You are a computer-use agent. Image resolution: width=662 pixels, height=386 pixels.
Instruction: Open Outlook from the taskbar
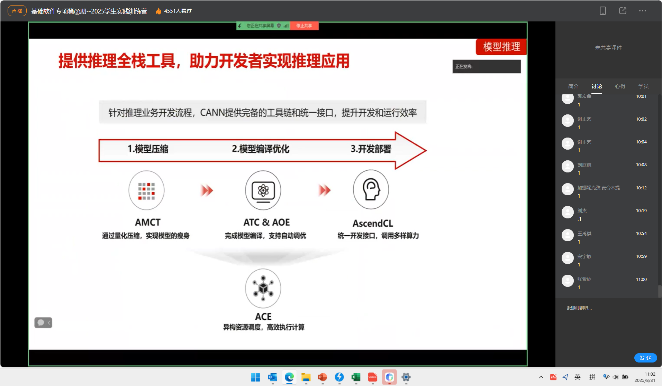[272, 377]
